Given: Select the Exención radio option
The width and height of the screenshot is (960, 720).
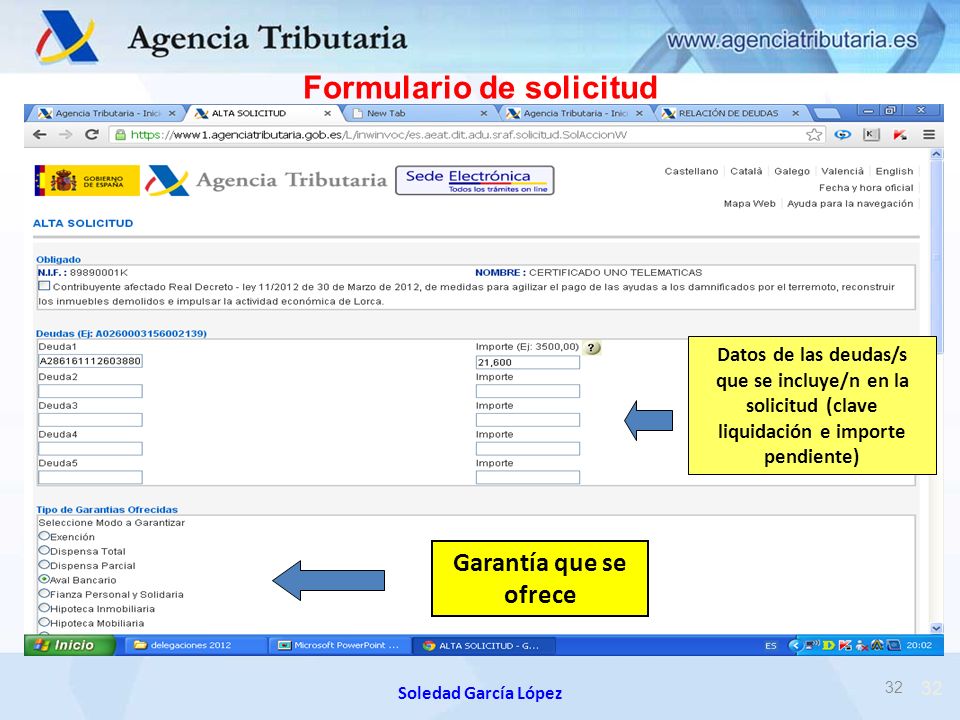Looking at the screenshot, I should point(44,536).
